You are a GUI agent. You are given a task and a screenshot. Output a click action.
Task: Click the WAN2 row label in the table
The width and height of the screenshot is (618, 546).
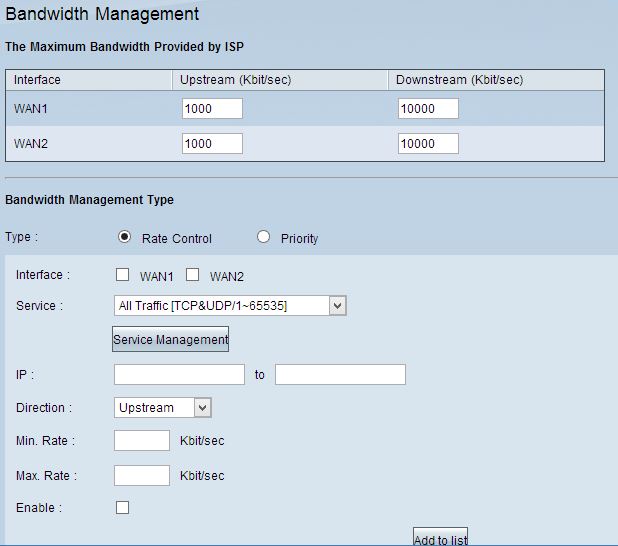31,143
